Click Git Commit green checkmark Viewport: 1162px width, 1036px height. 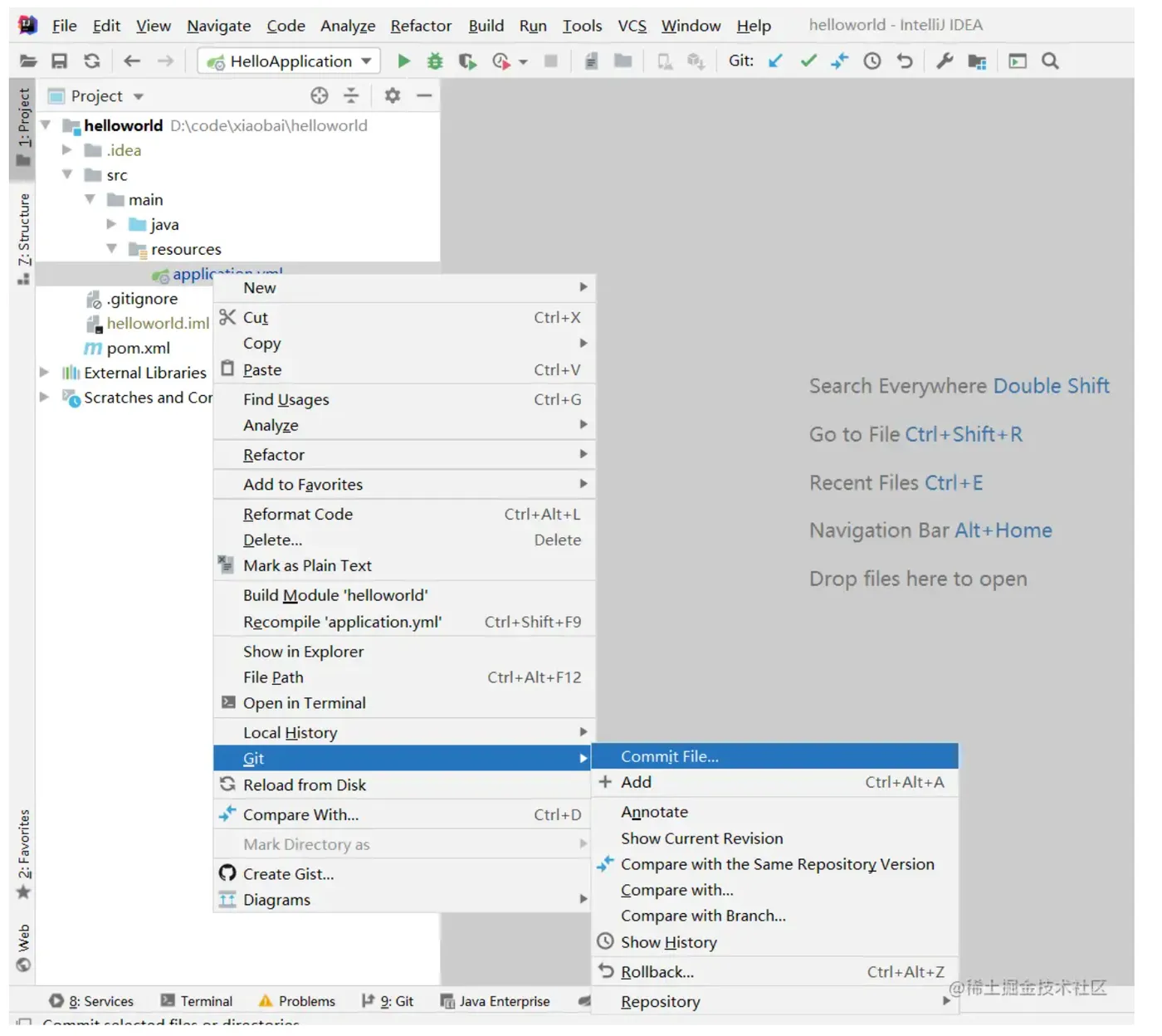tap(808, 61)
